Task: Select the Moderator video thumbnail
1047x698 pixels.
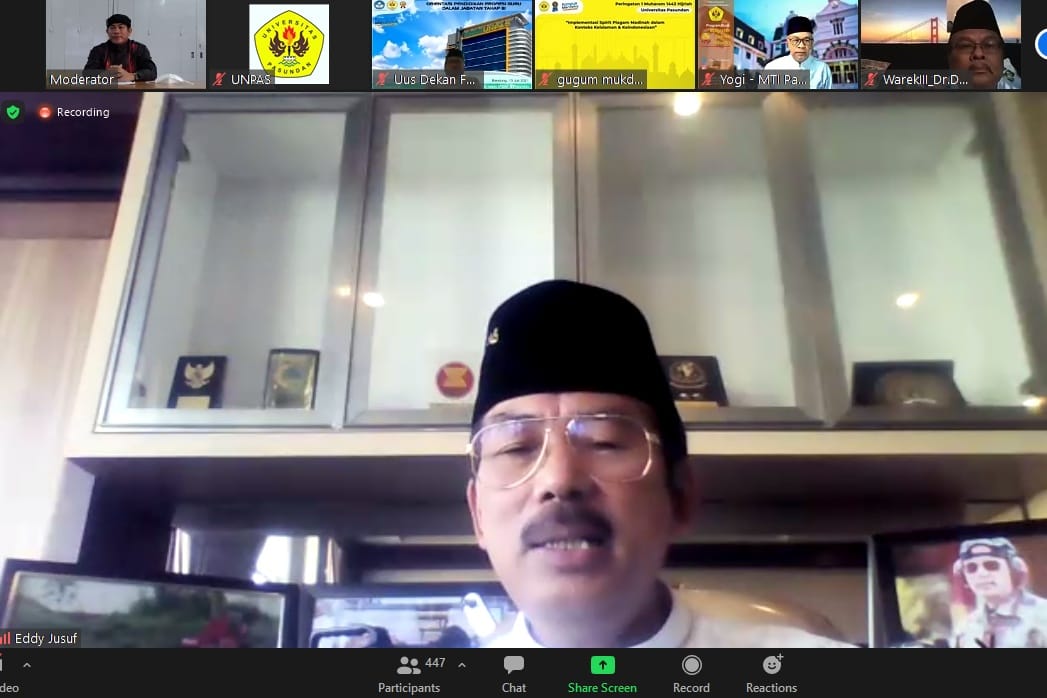Action: click(125, 44)
